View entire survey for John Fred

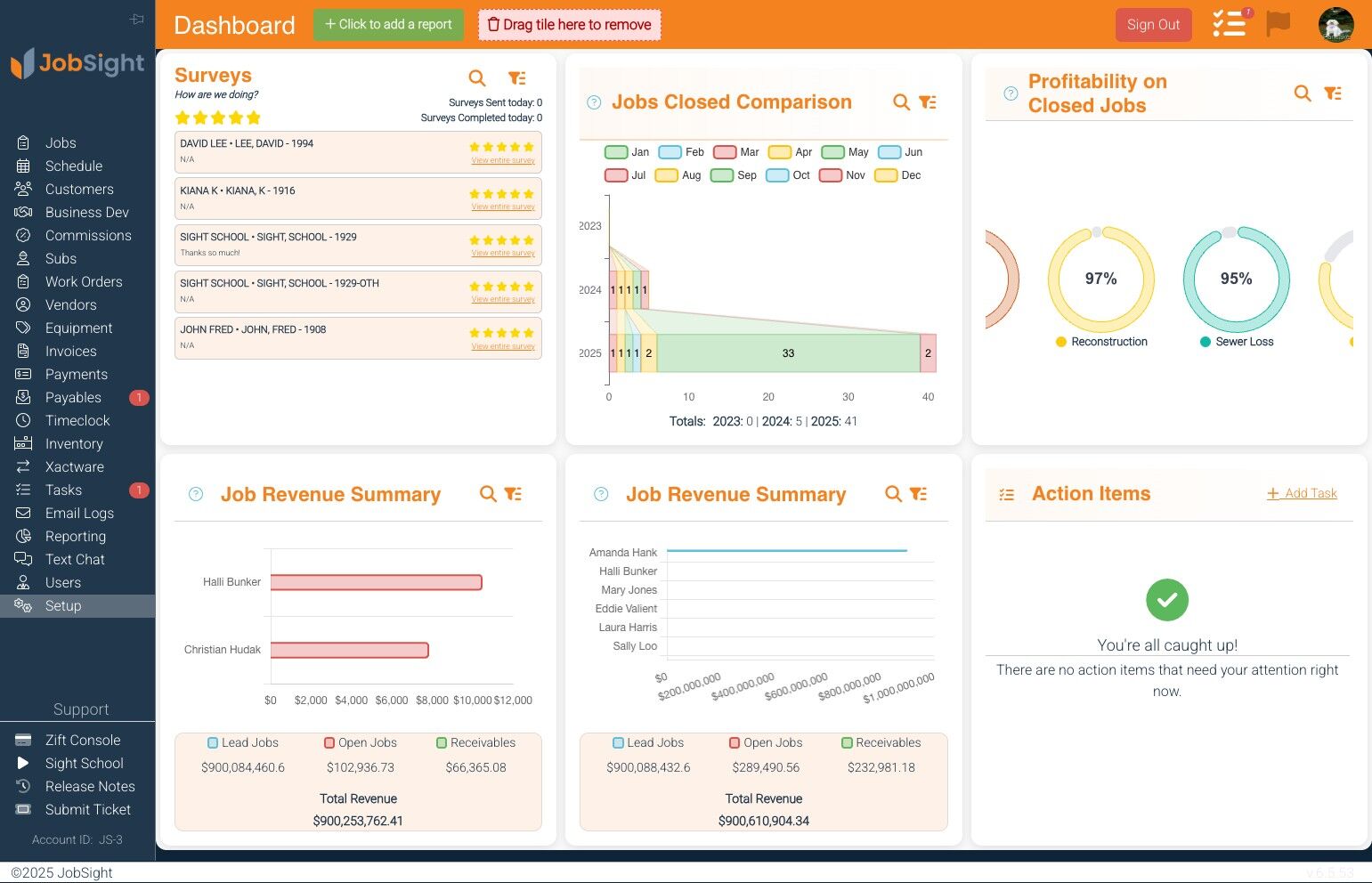pyautogui.click(x=503, y=346)
